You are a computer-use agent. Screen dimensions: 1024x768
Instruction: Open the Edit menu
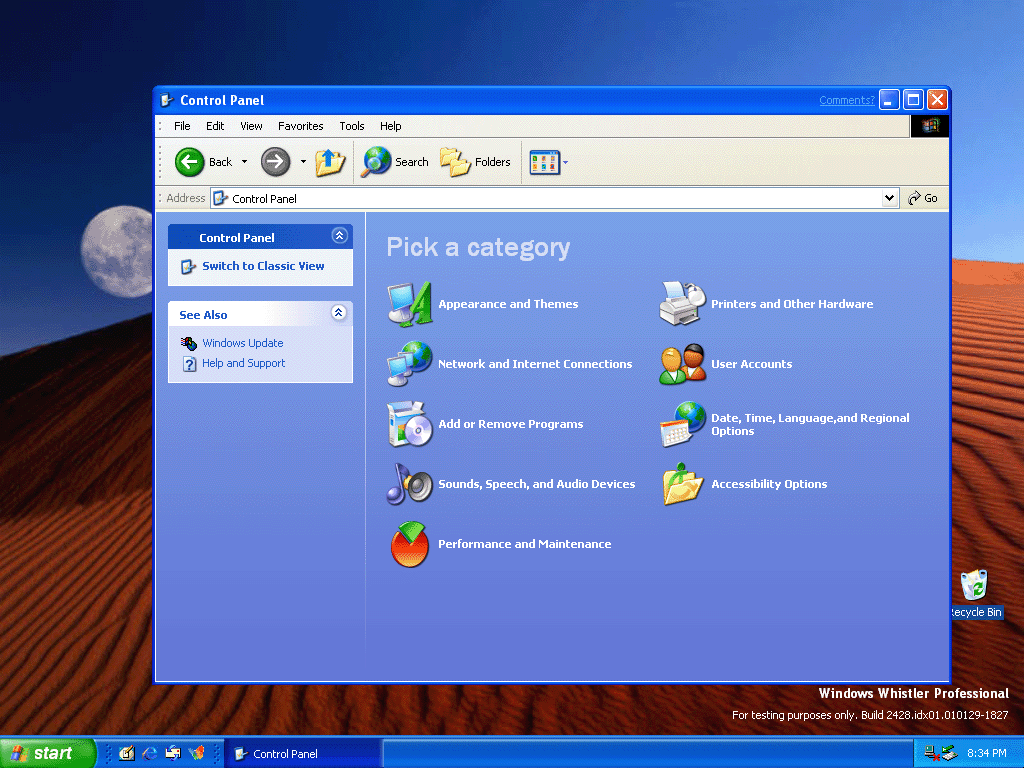(x=215, y=126)
